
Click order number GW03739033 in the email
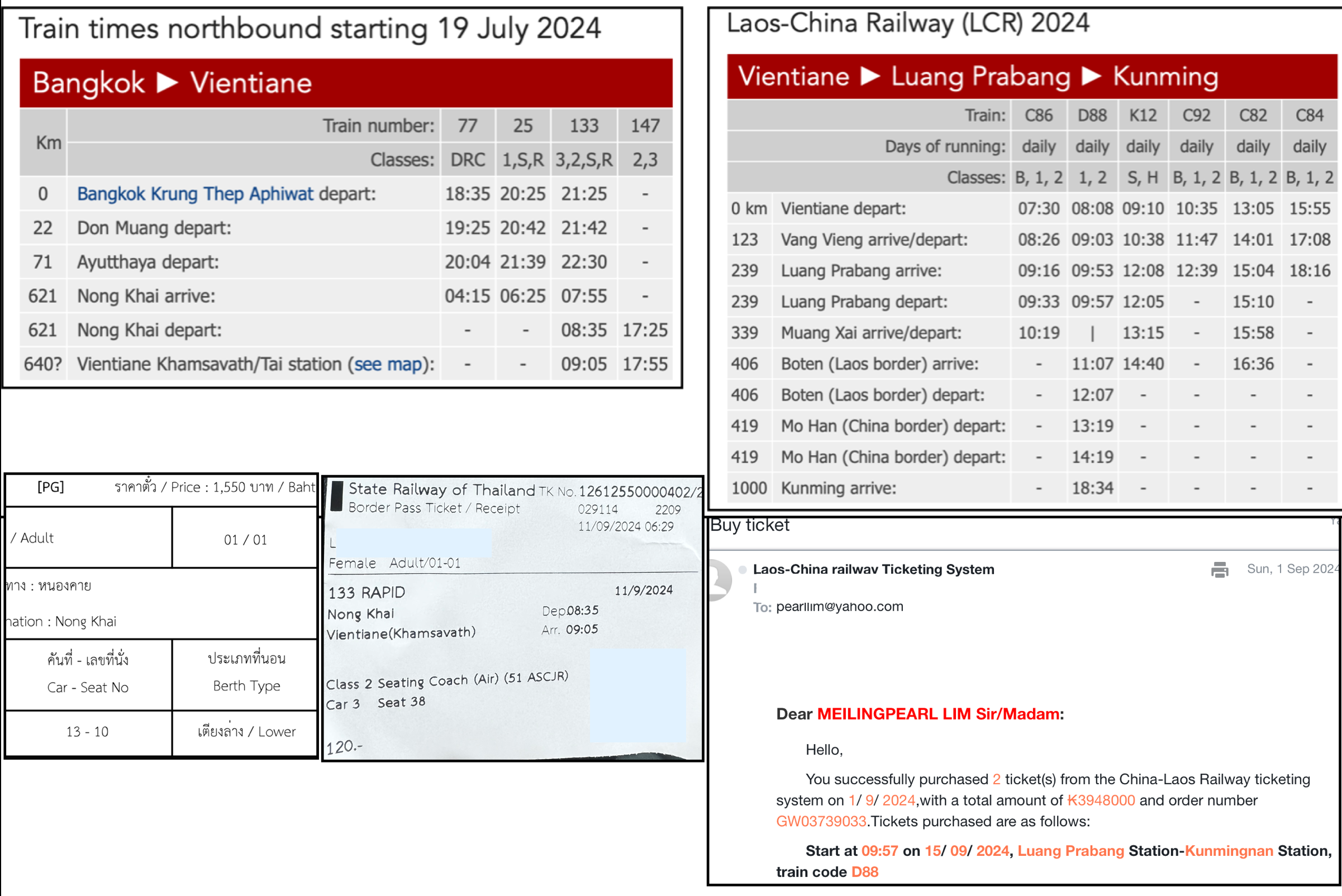[x=821, y=821]
